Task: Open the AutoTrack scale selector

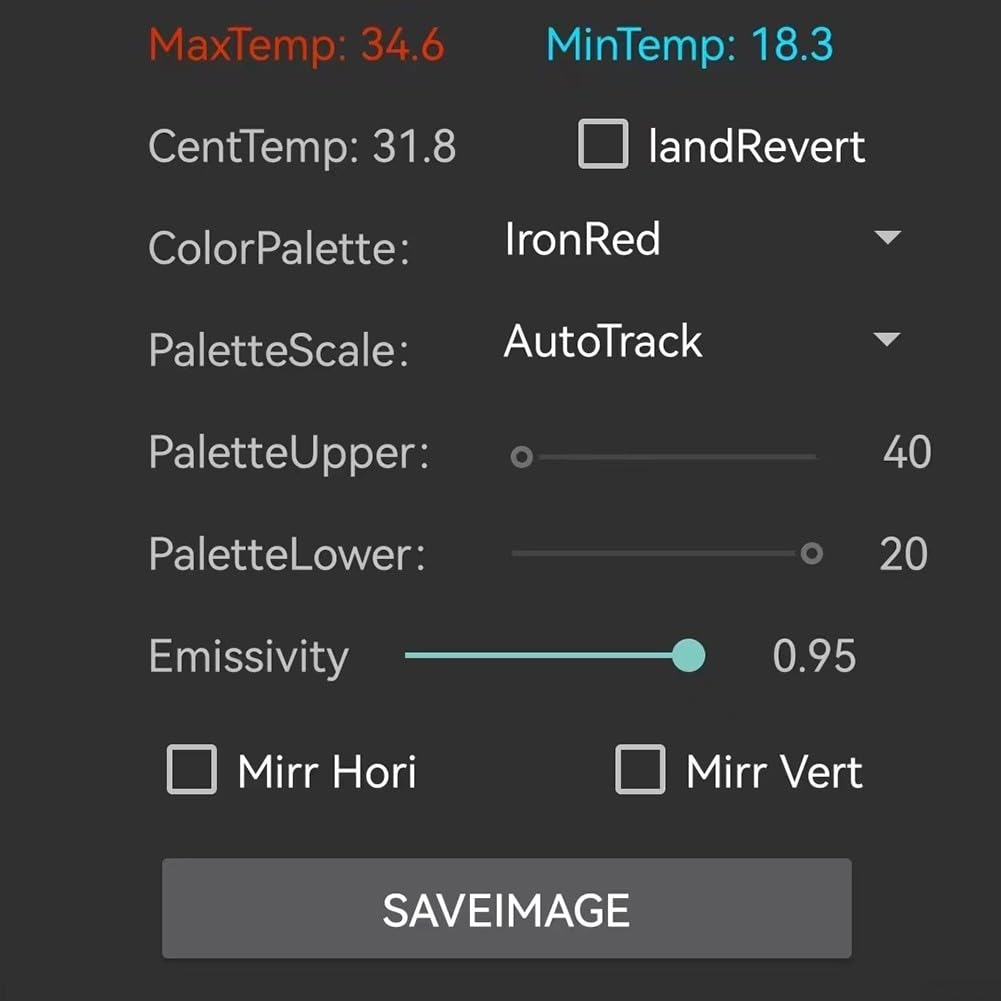Action: point(702,340)
